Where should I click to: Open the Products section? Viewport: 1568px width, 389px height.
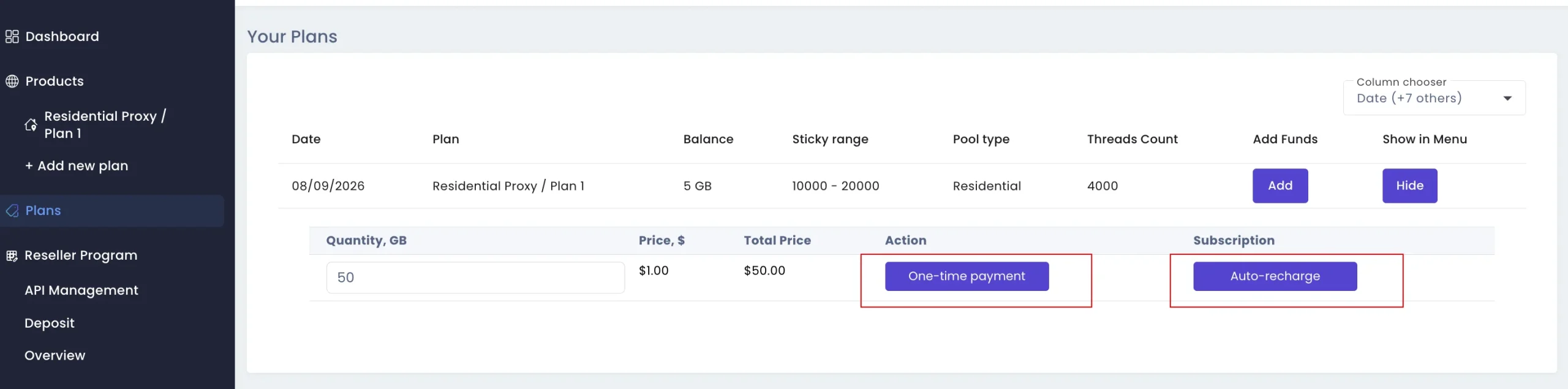(55, 81)
